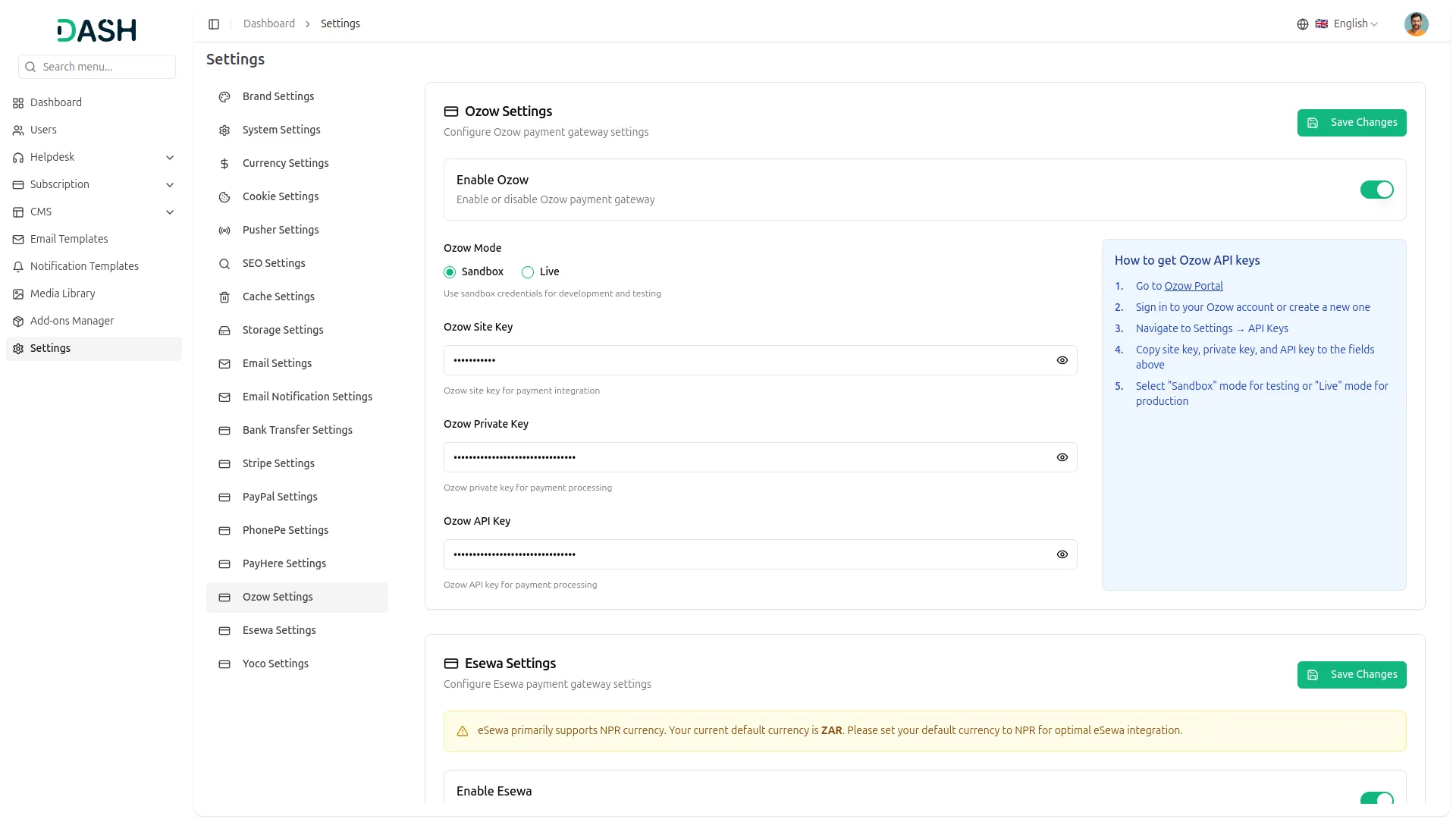Open the Ozow Portal link
Screen dimensions: 1456x819
1194,286
